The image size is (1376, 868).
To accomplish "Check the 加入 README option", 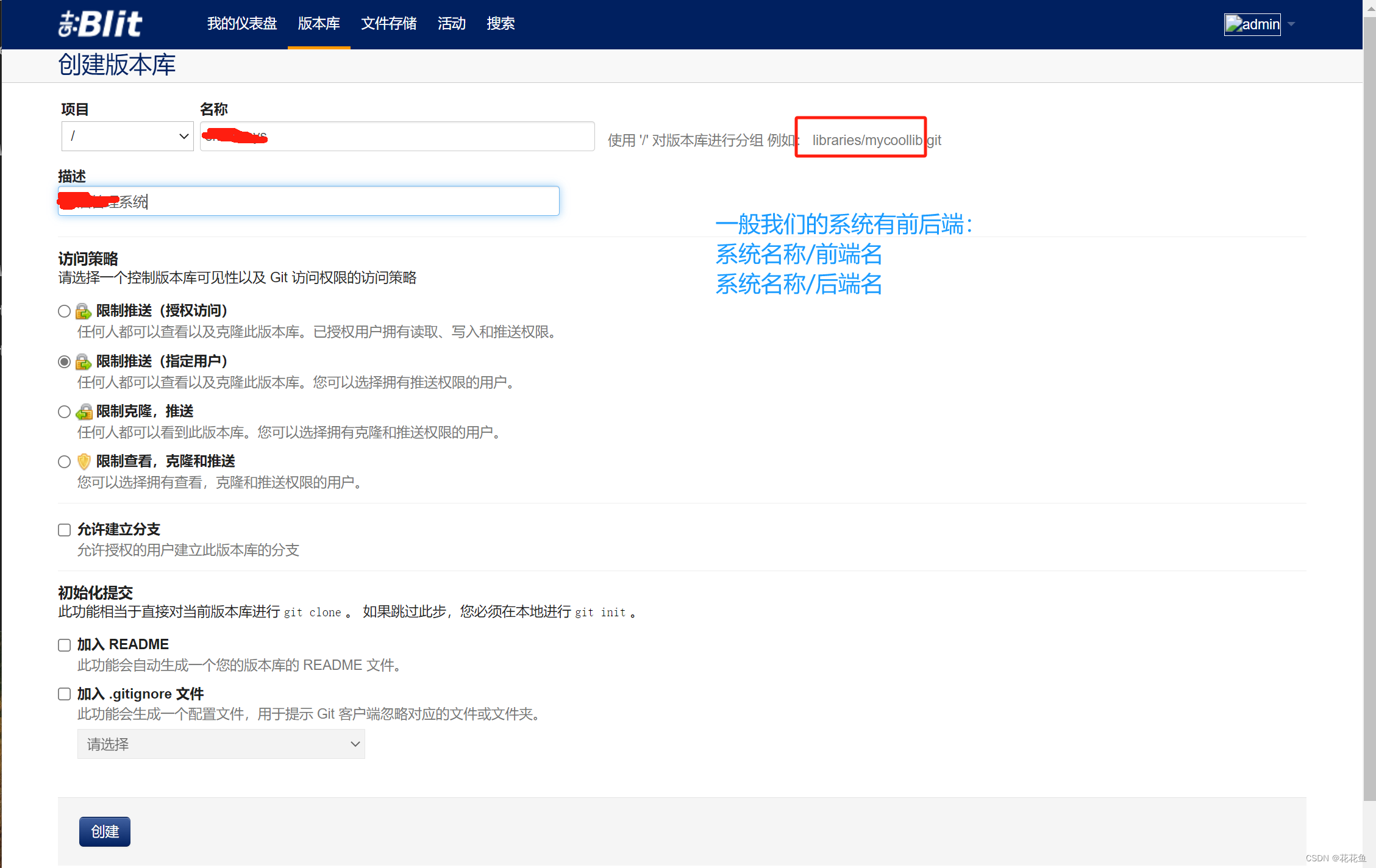I will (63, 644).
